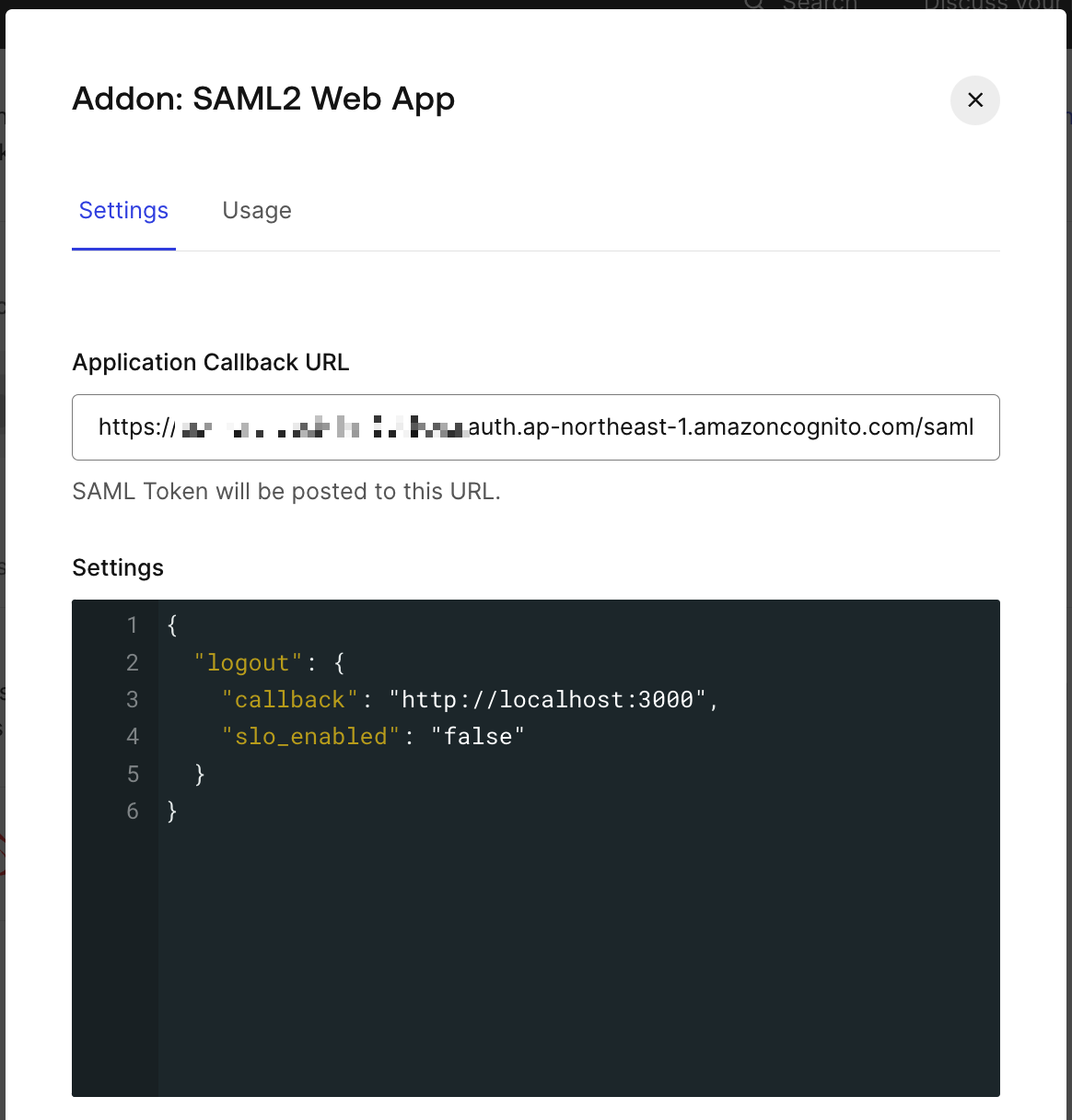Click the SAML Token helper text
The width and height of the screenshot is (1072, 1120).
[285, 492]
